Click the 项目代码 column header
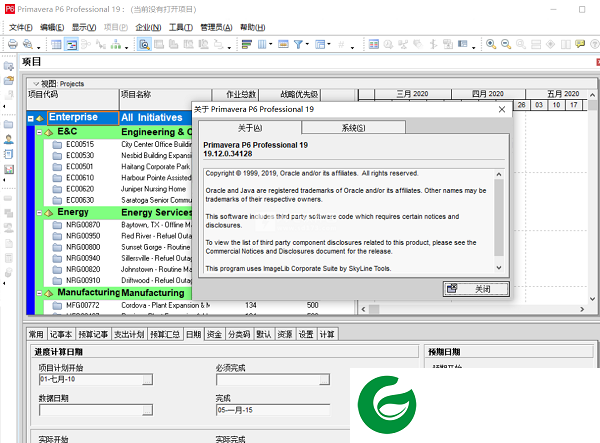 pos(73,99)
